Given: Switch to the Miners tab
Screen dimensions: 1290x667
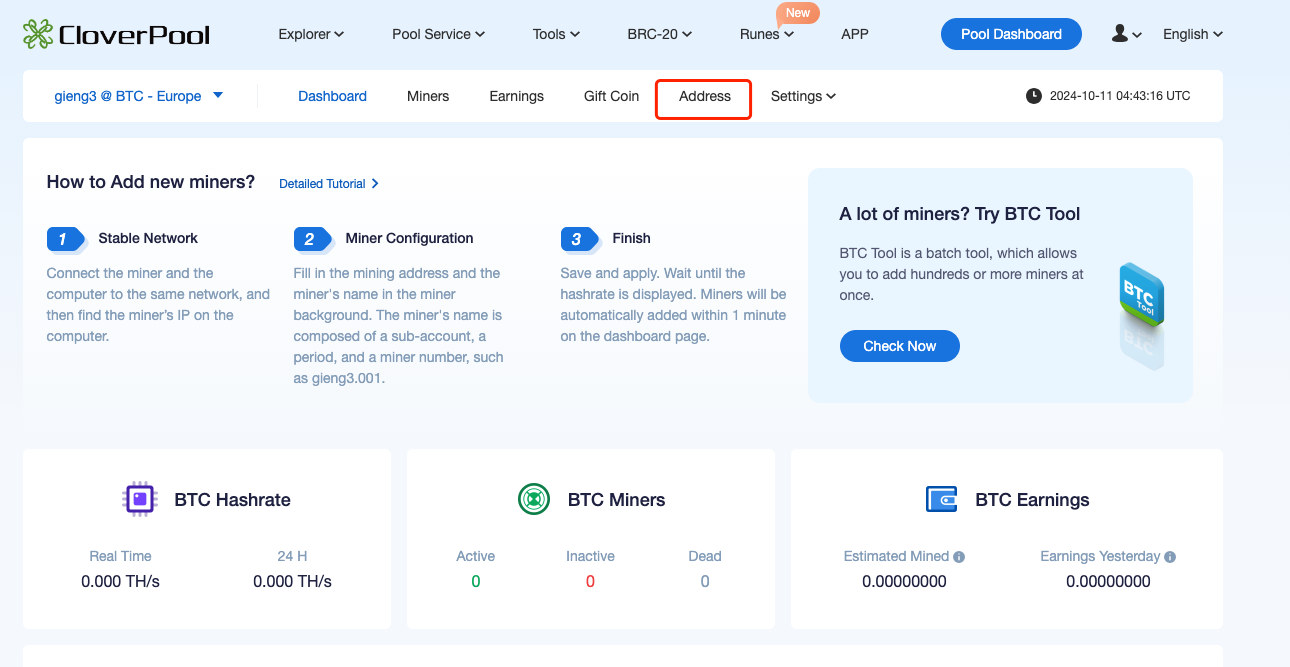Looking at the screenshot, I should pos(428,95).
